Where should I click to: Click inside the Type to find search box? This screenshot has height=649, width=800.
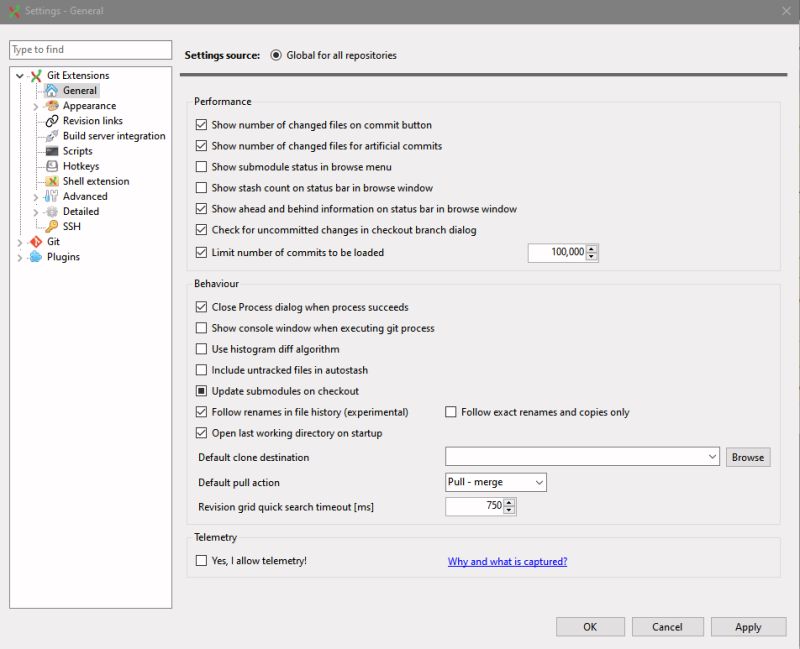[x=90, y=49]
